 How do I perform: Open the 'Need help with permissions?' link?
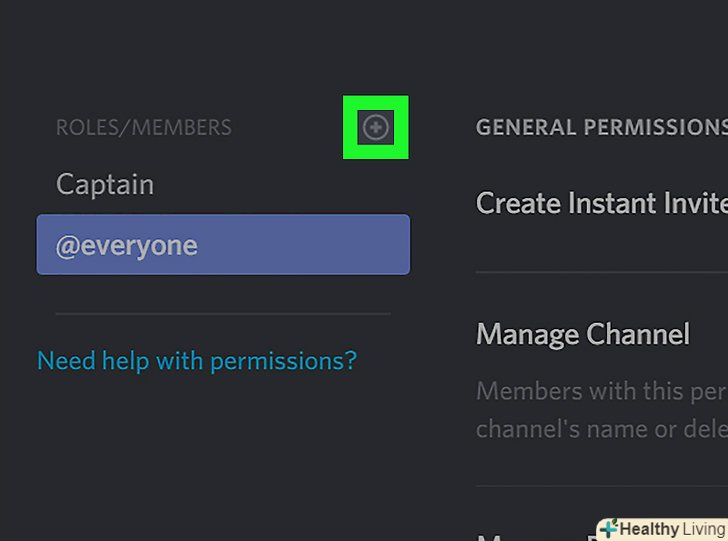(196, 360)
